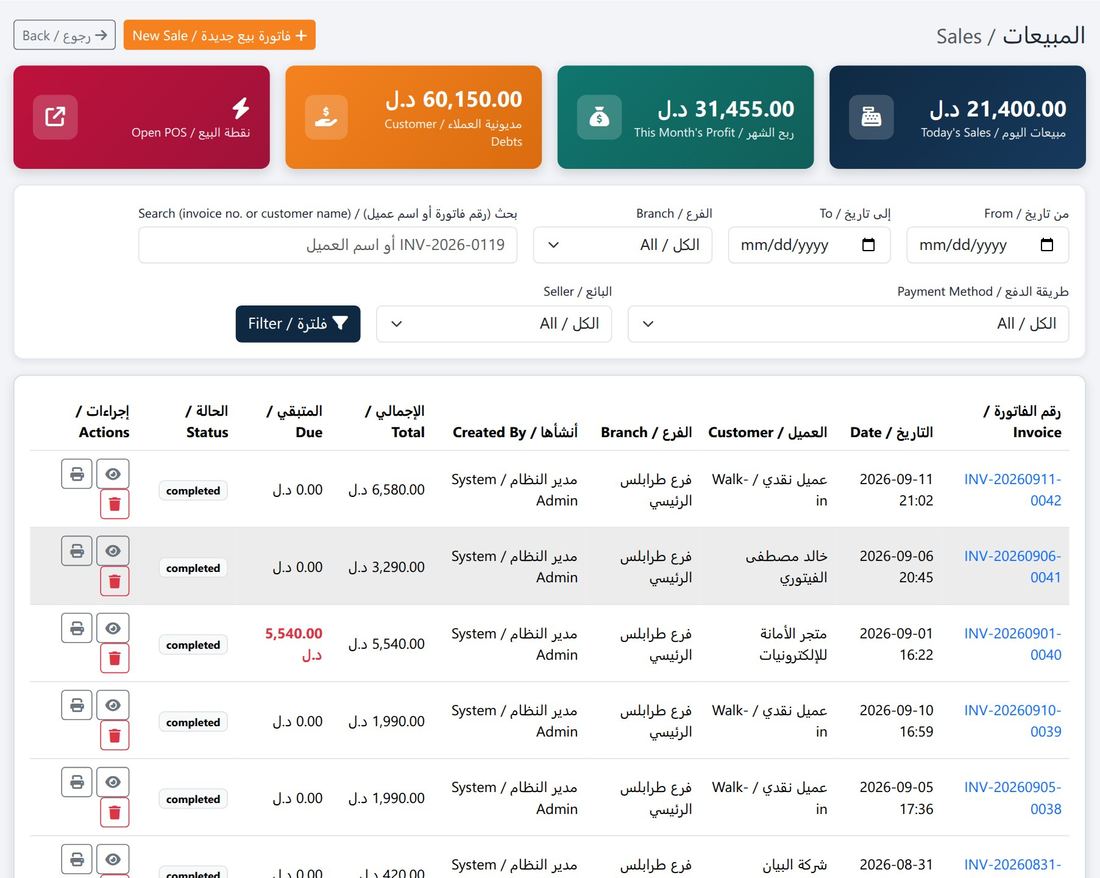Click the 3,290.00 total amount
This screenshot has height=878, width=1100.
(x=387, y=567)
